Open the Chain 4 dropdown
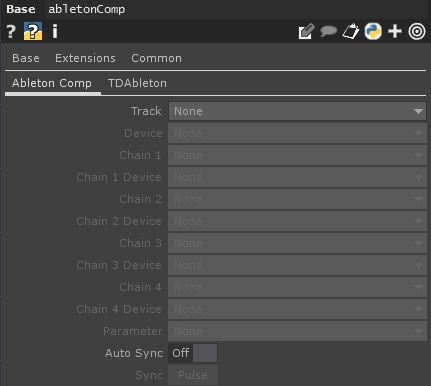Screen dimensions: 431x386 (297, 287)
